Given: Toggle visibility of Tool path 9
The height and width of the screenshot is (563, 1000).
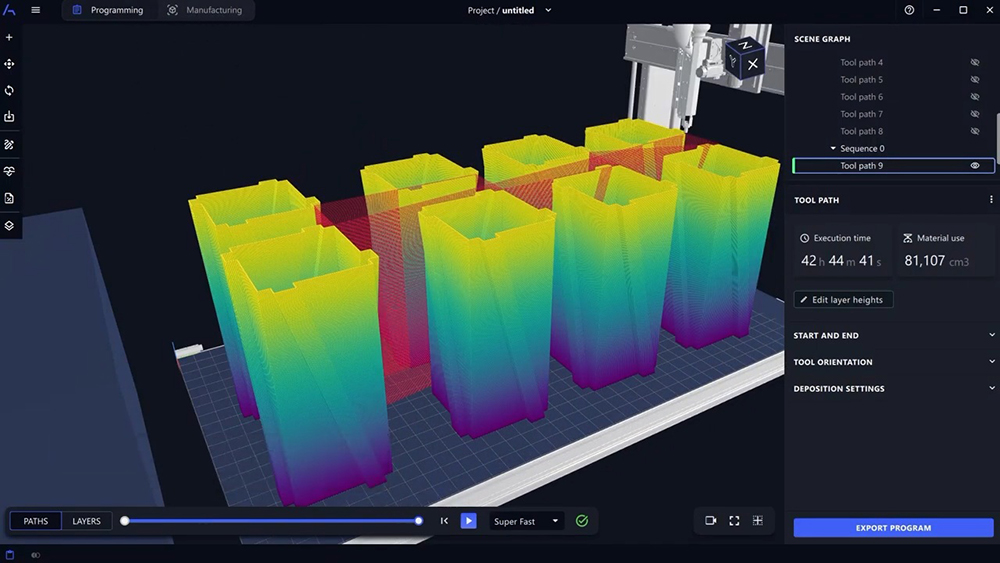Looking at the screenshot, I should [975, 166].
